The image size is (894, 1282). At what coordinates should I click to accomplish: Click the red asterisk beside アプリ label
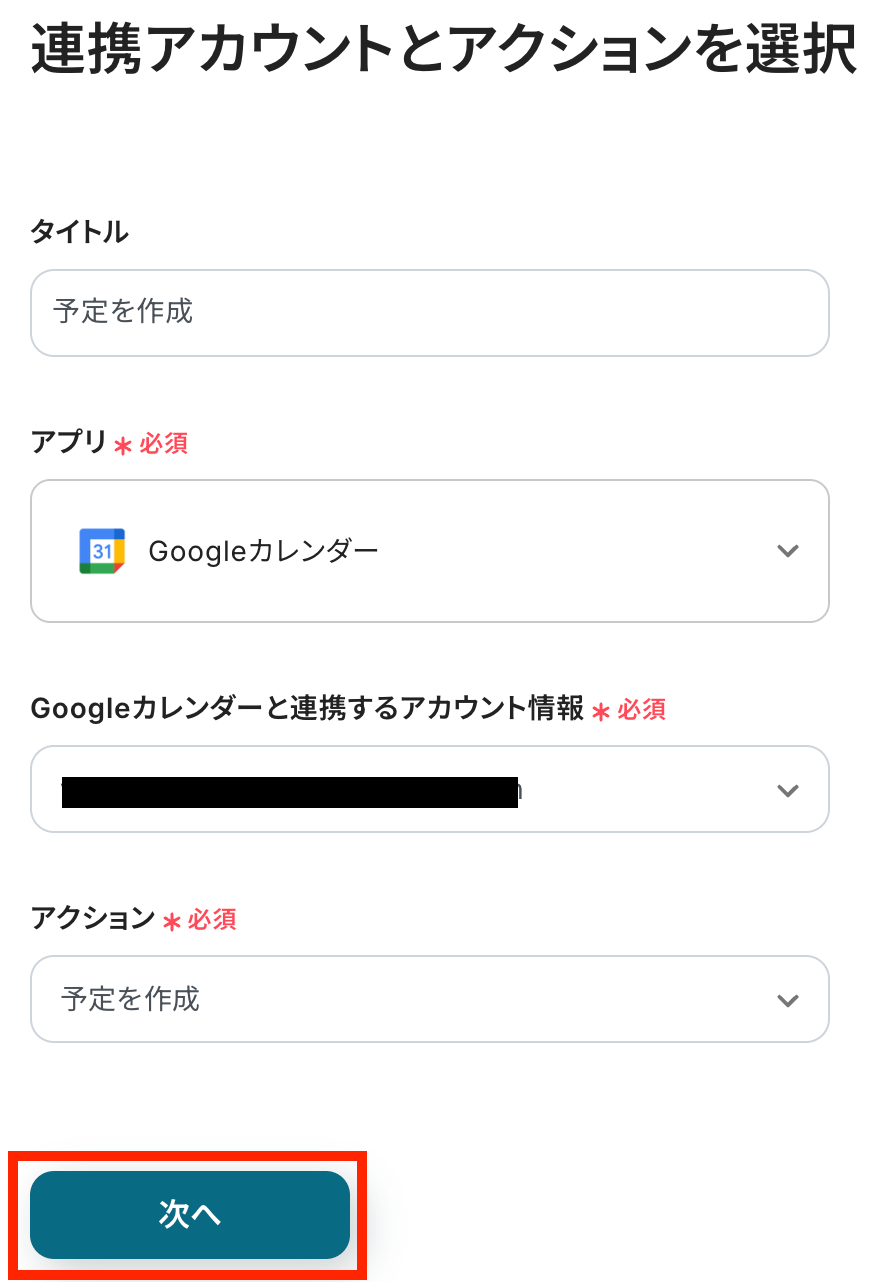[x=123, y=445]
